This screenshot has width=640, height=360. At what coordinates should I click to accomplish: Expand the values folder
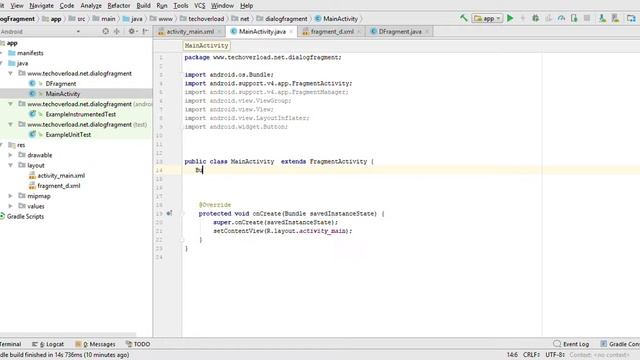point(11,206)
